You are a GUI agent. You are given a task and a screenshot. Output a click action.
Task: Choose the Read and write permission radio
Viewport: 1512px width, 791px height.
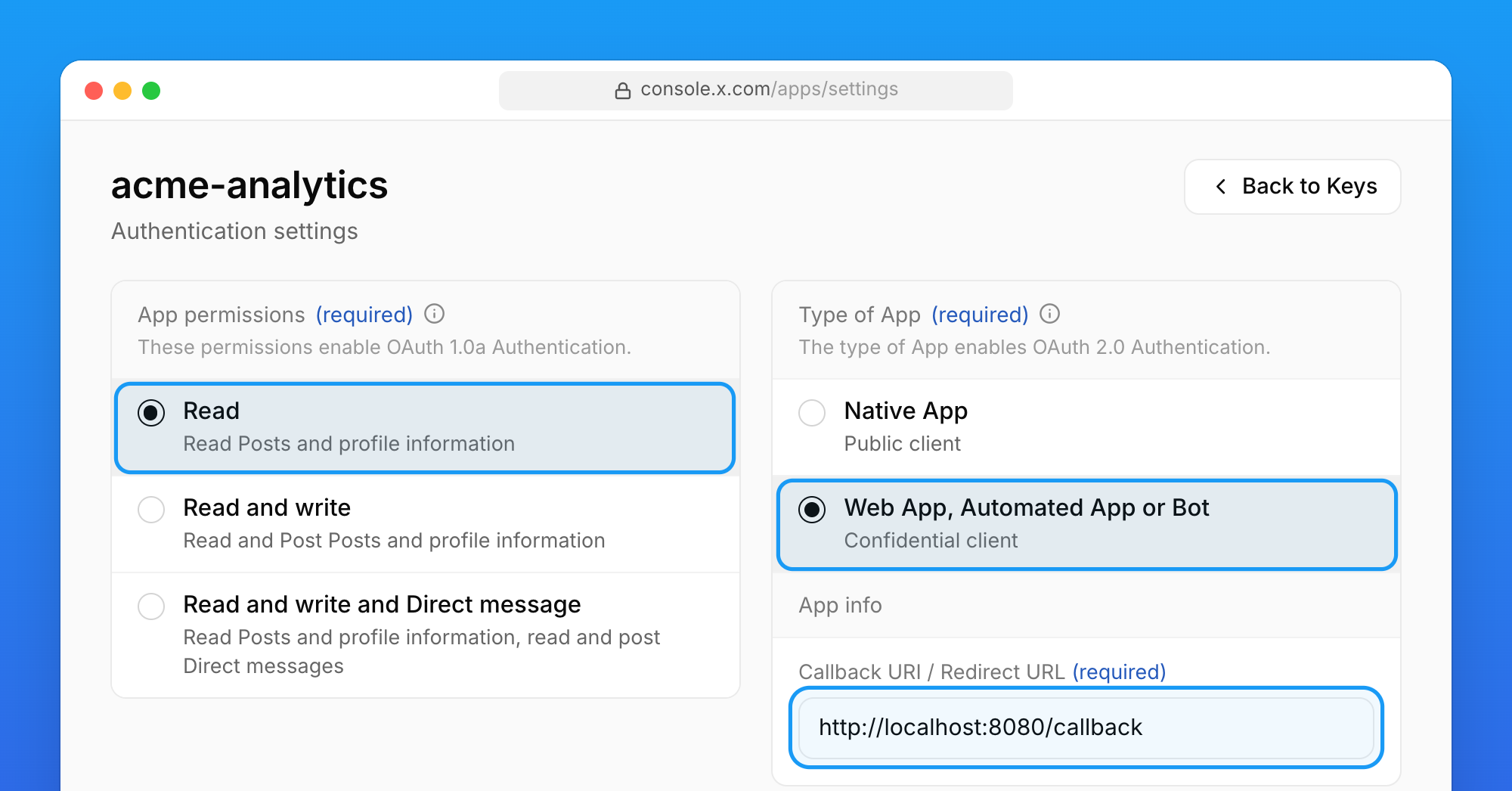coord(151,509)
